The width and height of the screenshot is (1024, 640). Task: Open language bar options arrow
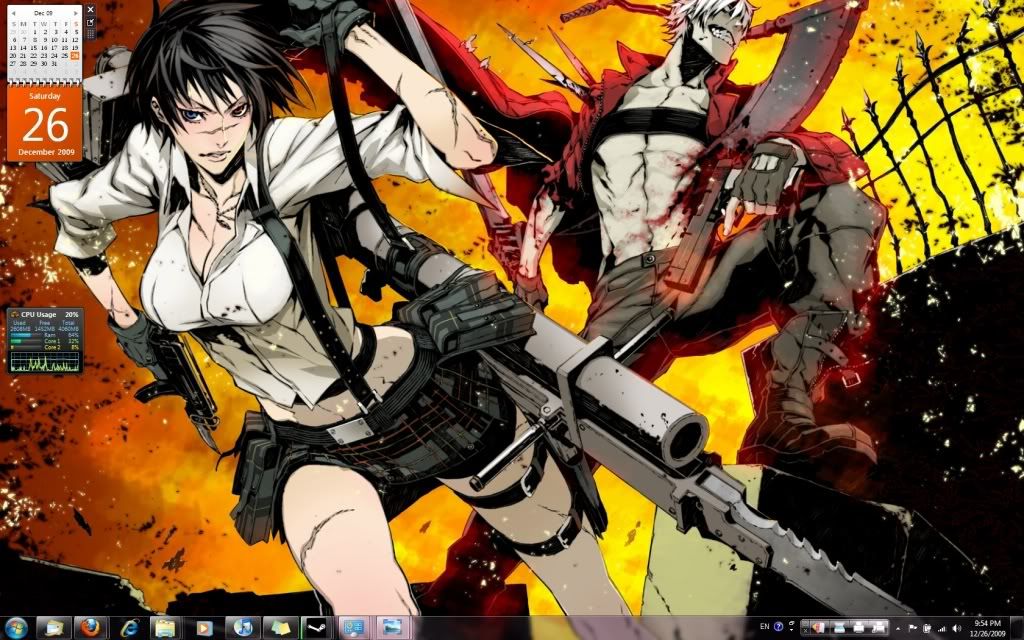(792, 630)
